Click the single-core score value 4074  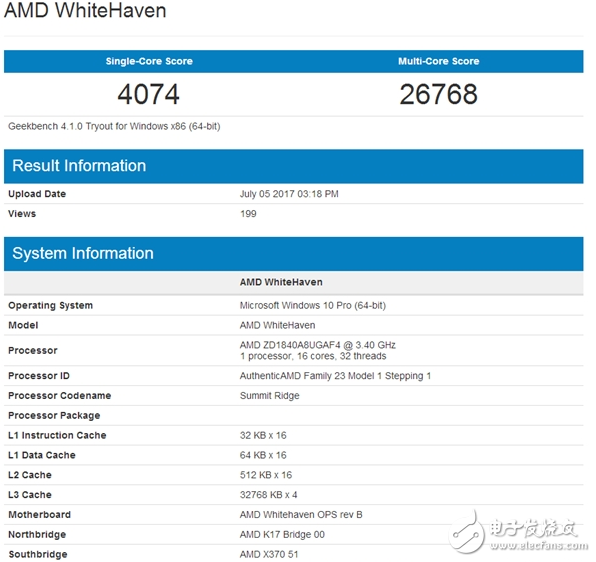click(149, 94)
